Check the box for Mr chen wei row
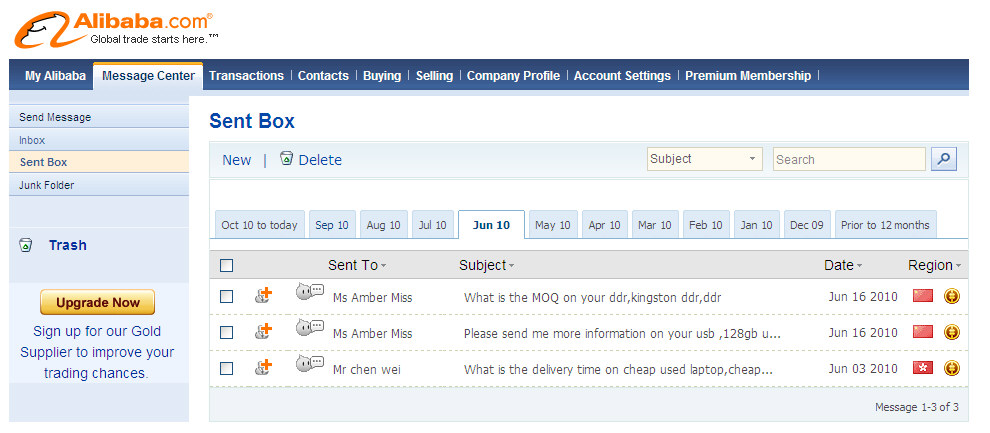 tap(226, 368)
